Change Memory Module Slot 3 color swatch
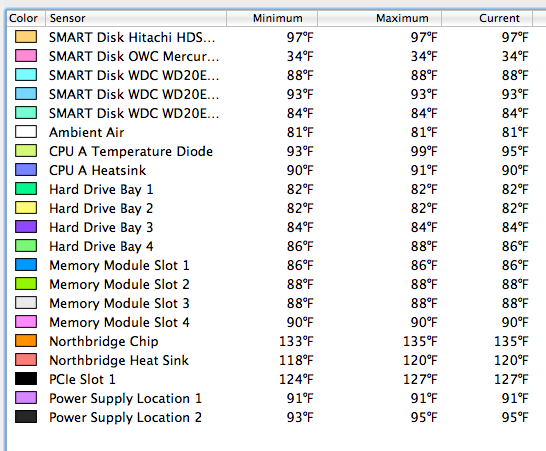 pyautogui.click(x=26, y=303)
